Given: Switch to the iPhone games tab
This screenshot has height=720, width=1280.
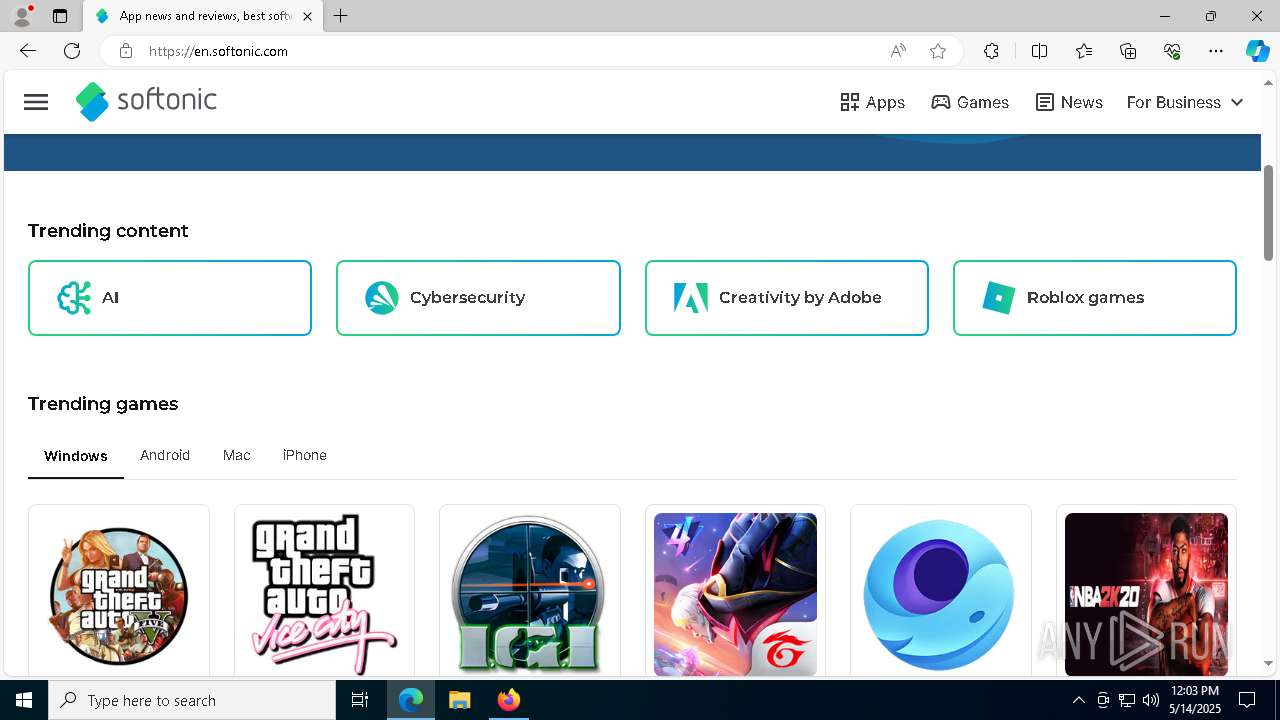Looking at the screenshot, I should 305,455.
